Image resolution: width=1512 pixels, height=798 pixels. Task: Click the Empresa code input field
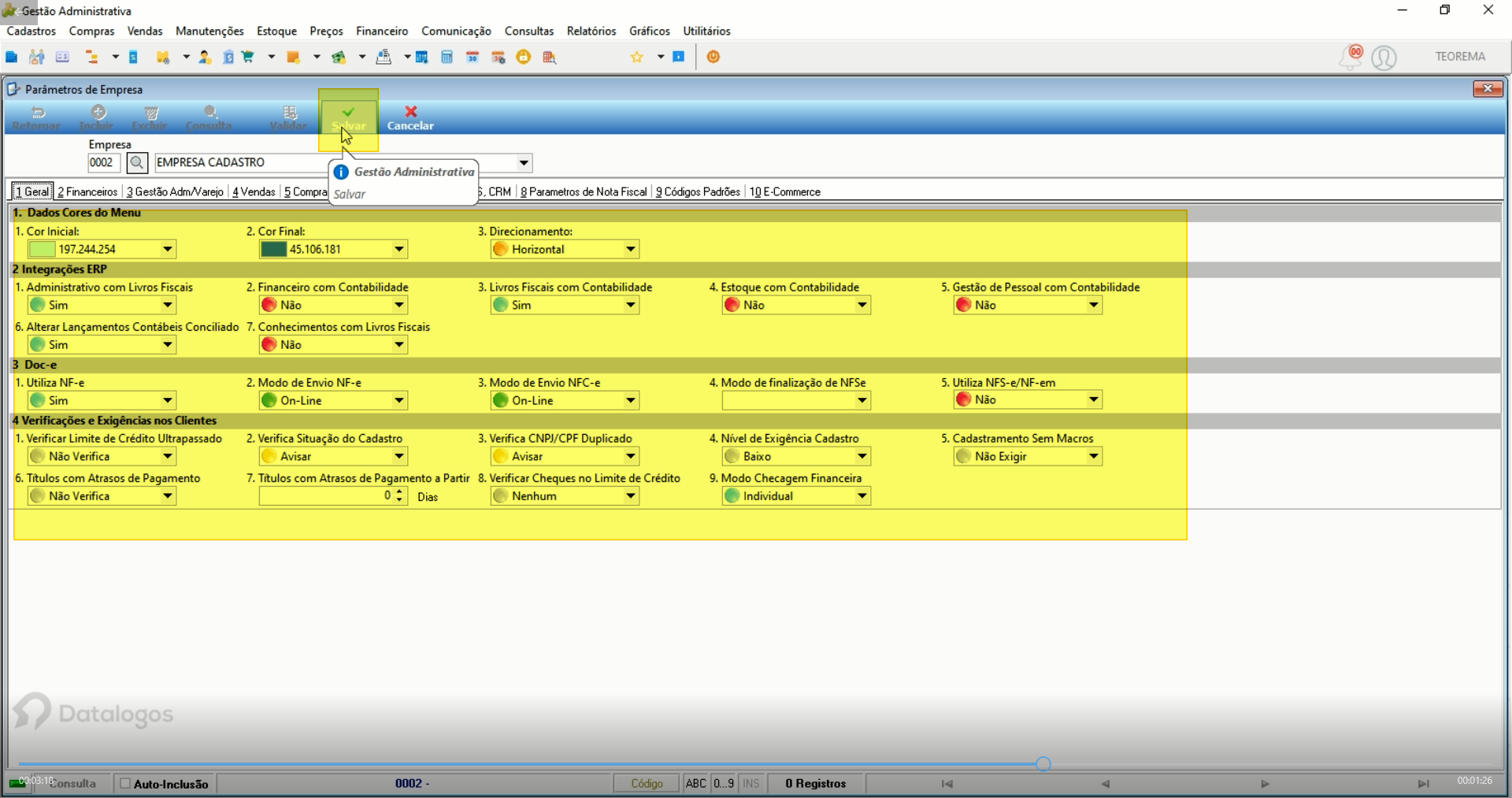[x=103, y=163]
